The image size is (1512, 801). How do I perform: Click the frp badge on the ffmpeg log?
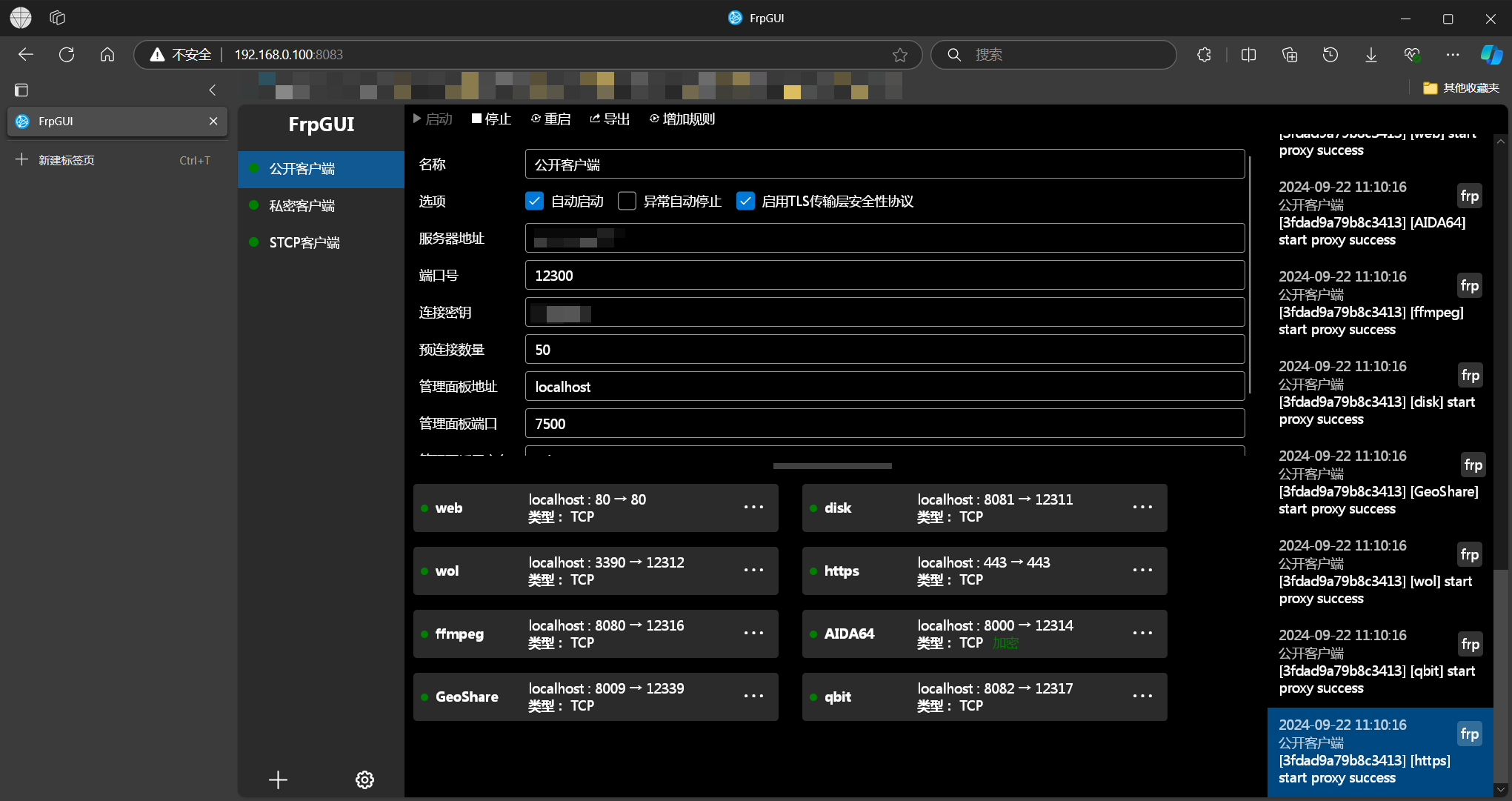1470,286
